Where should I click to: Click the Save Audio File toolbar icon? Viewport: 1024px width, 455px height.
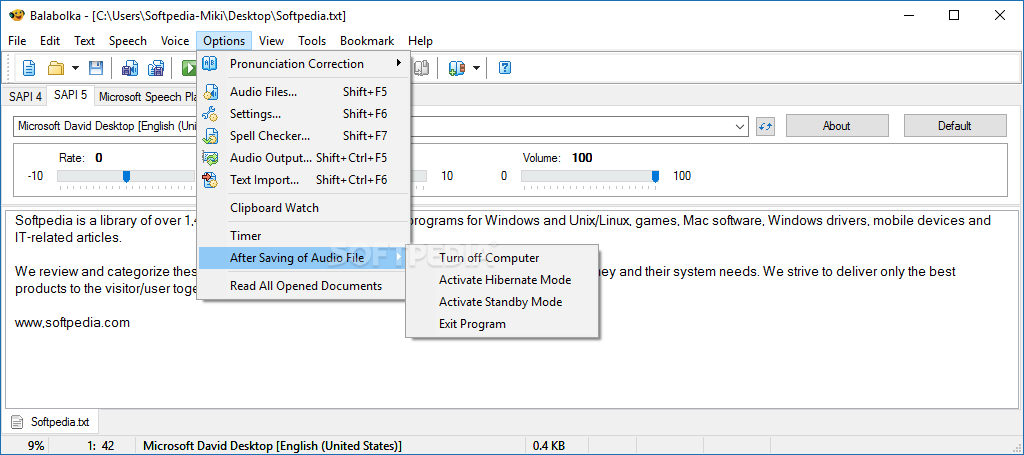tap(130, 68)
